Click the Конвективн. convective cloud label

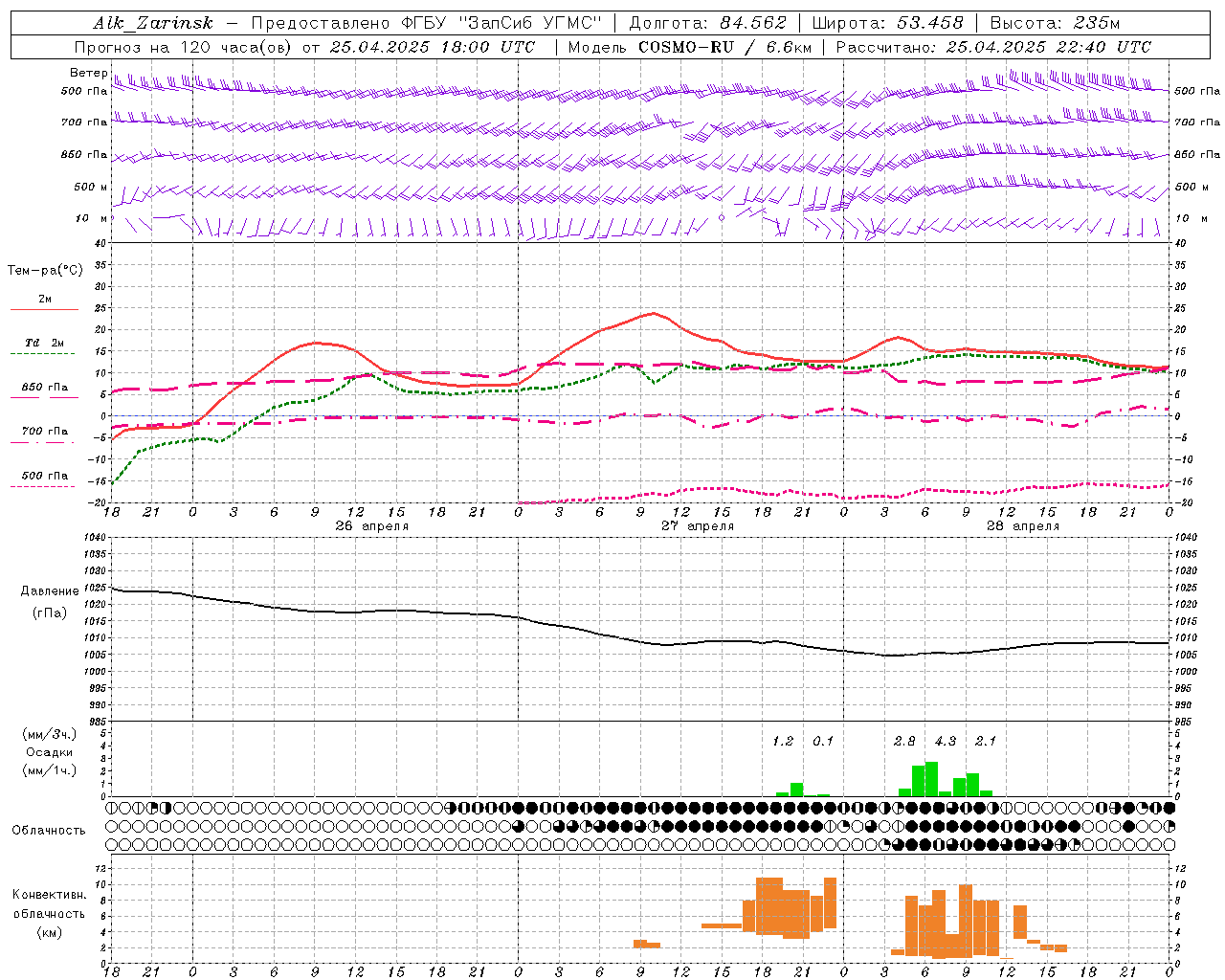50,895
